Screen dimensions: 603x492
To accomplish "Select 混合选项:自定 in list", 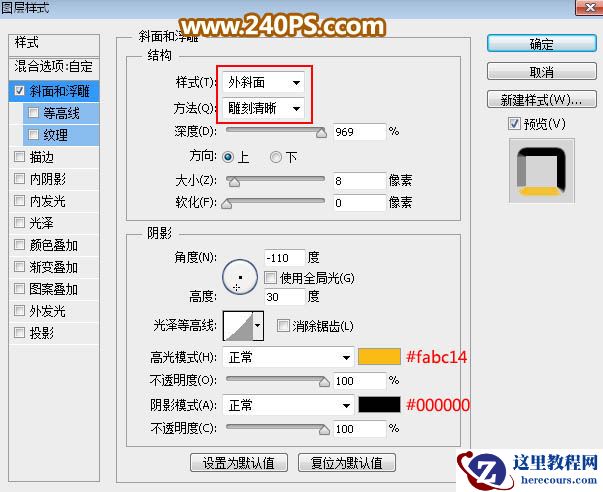I will click(54, 67).
